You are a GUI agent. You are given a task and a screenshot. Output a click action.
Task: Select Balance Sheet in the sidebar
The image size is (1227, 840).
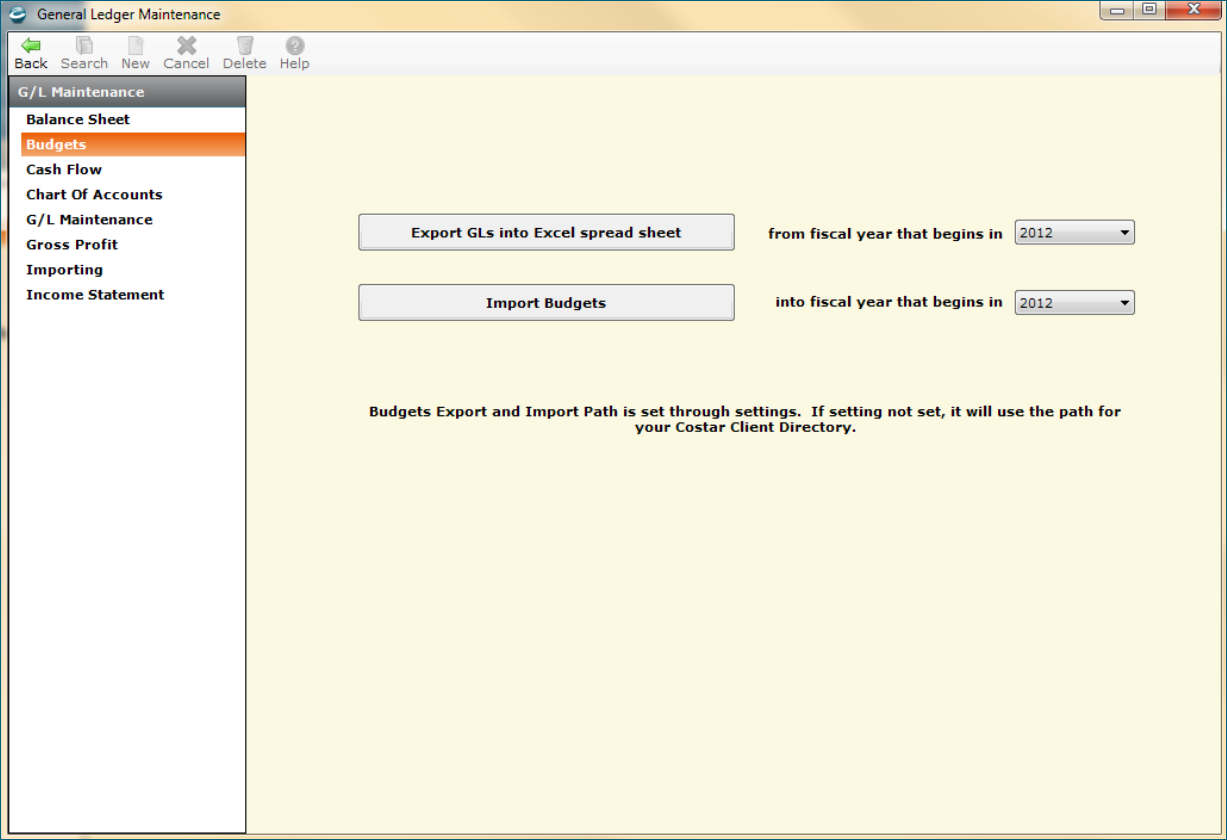tap(133, 119)
